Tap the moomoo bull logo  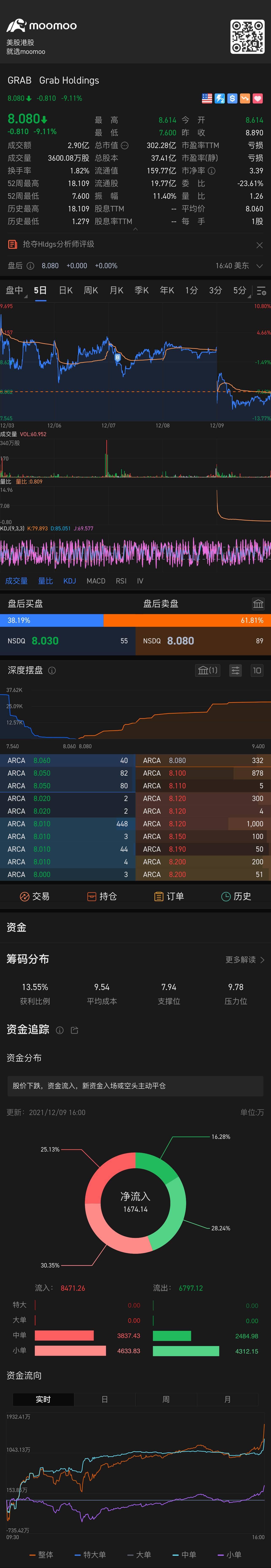(16, 26)
